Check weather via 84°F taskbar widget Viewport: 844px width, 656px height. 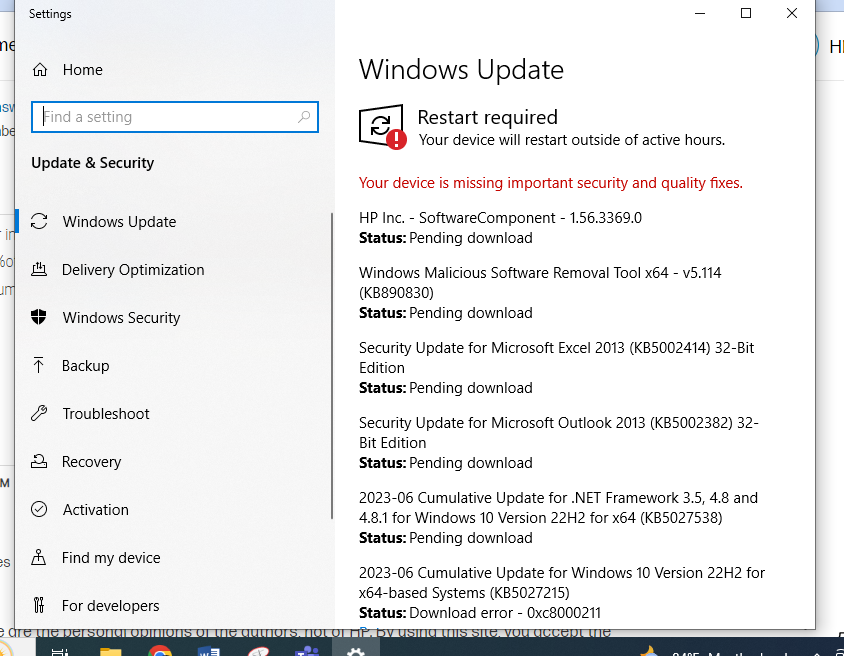coord(690,649)
